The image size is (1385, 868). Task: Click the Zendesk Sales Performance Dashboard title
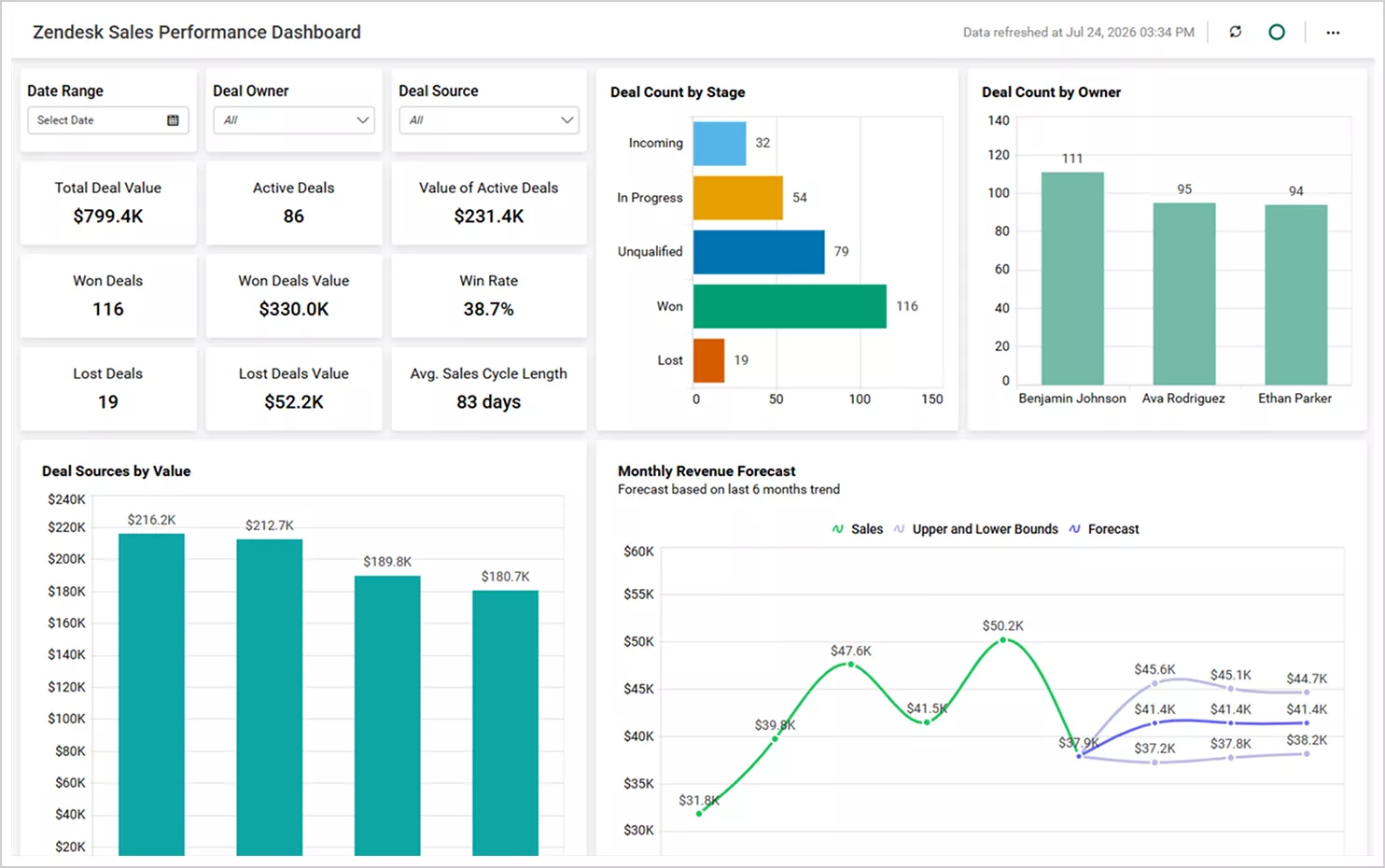pos(197,33)
